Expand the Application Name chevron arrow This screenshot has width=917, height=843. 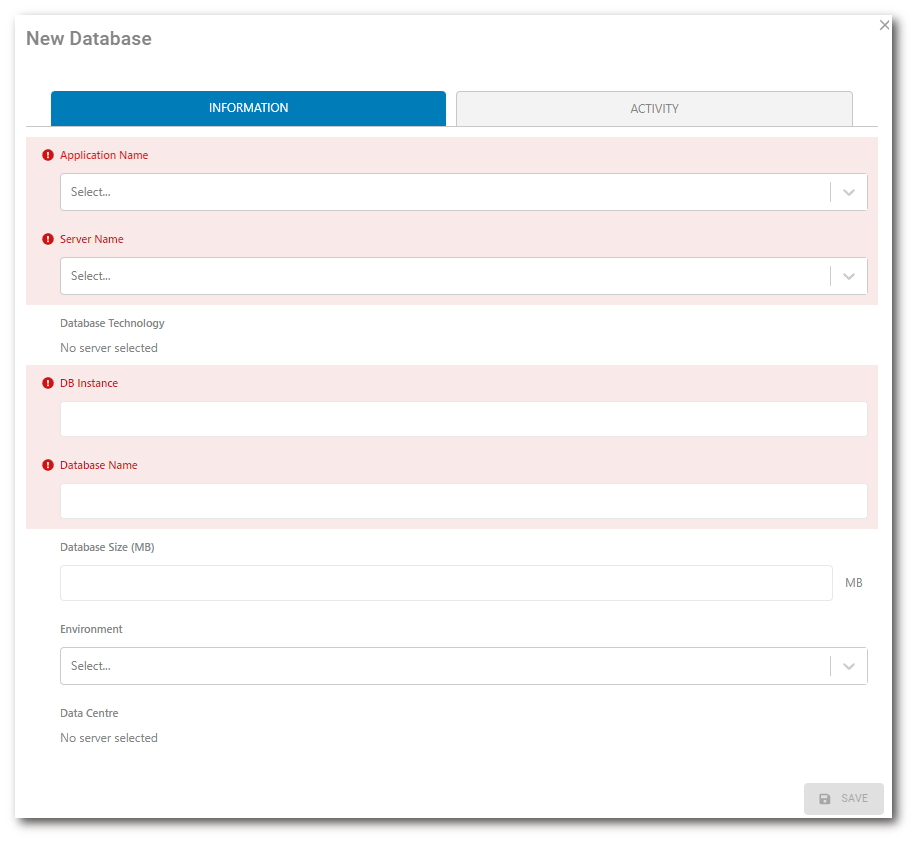[x=849, y=192]
